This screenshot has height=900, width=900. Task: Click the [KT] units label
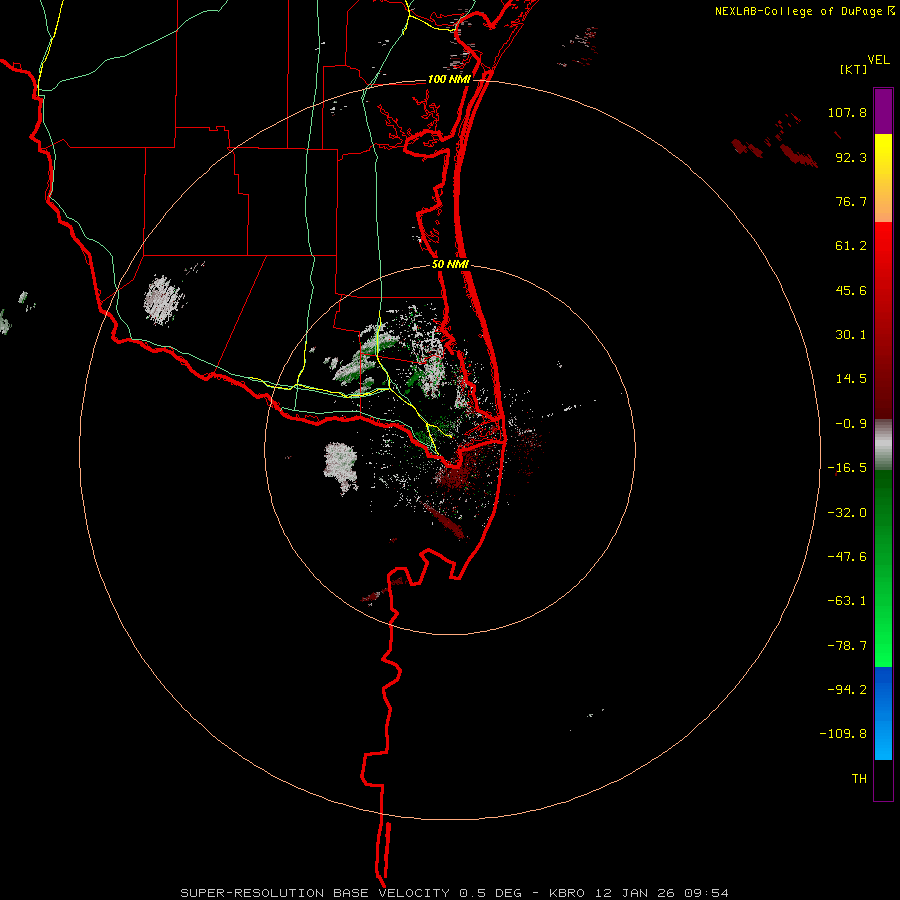pos(854,69)
